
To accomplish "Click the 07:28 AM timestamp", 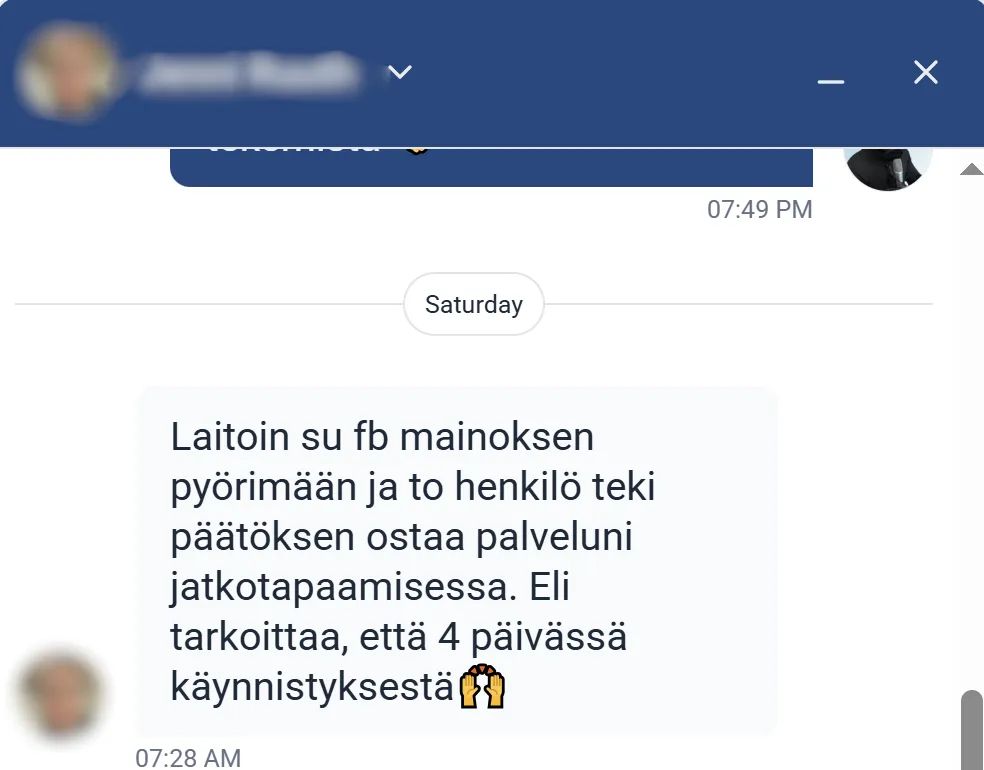I will [188, 758].
